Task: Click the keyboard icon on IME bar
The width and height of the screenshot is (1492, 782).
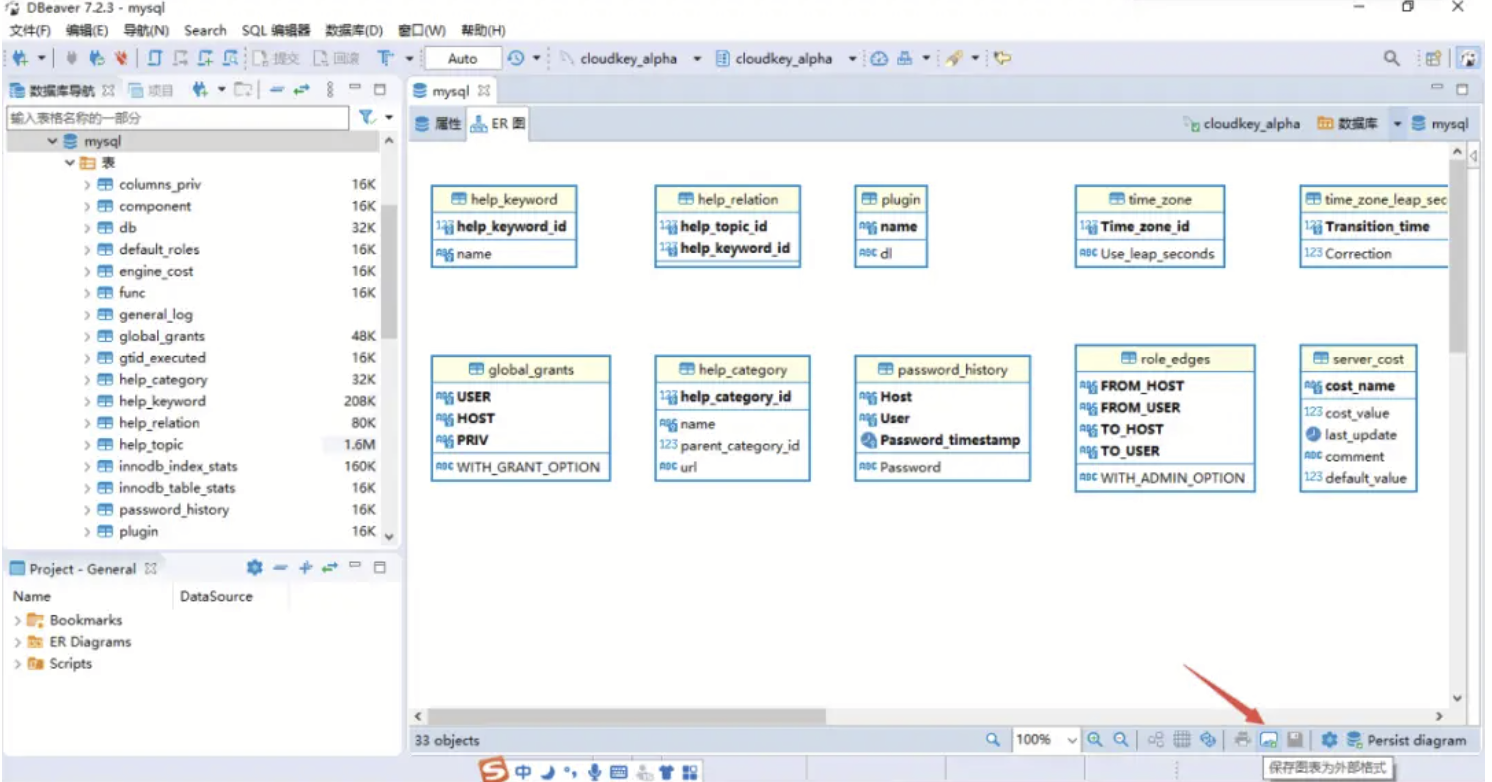Action: 618,772
